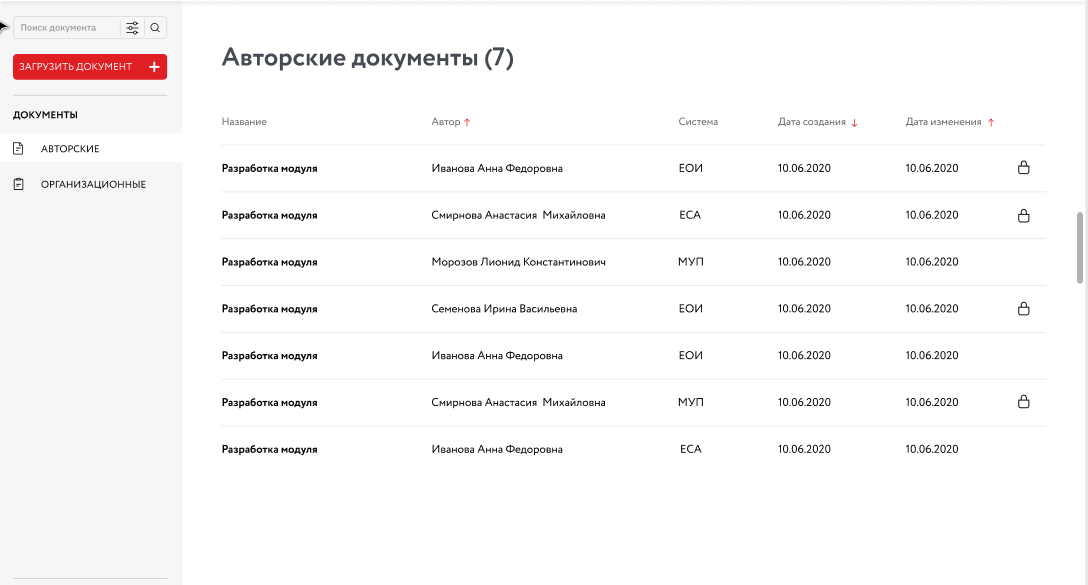Screen dimensions: 1088x585
Task: Click the Название column header
Action: coord(244,122)
